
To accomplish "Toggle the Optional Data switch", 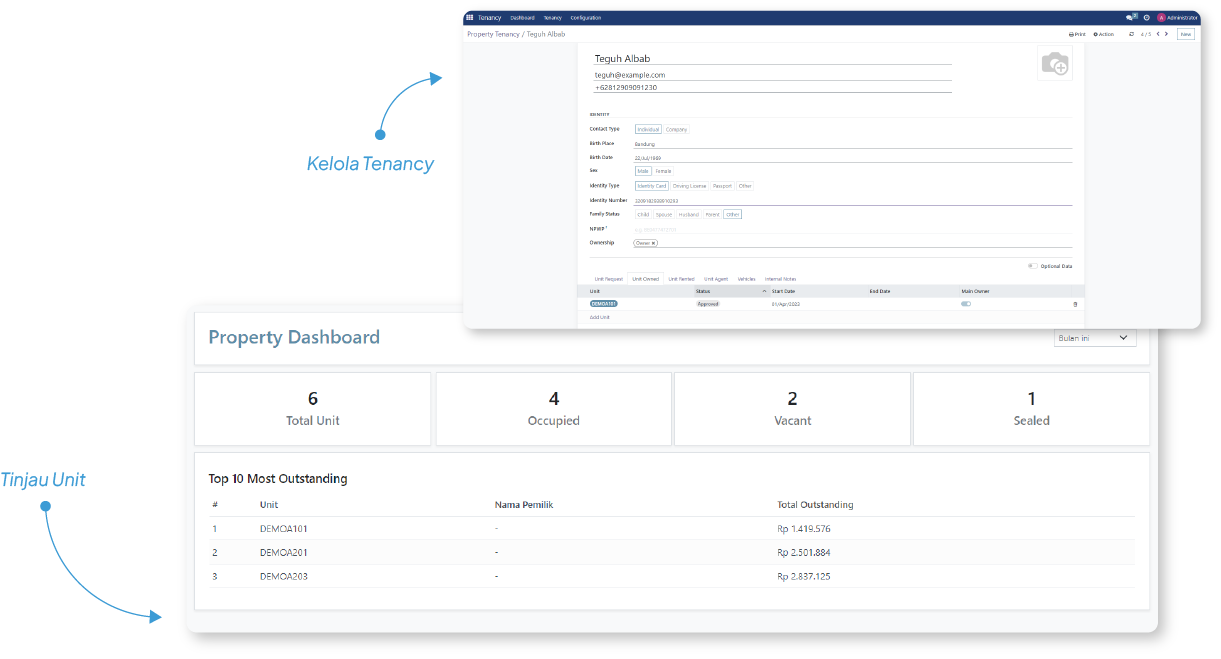I will pos(1032,266).
